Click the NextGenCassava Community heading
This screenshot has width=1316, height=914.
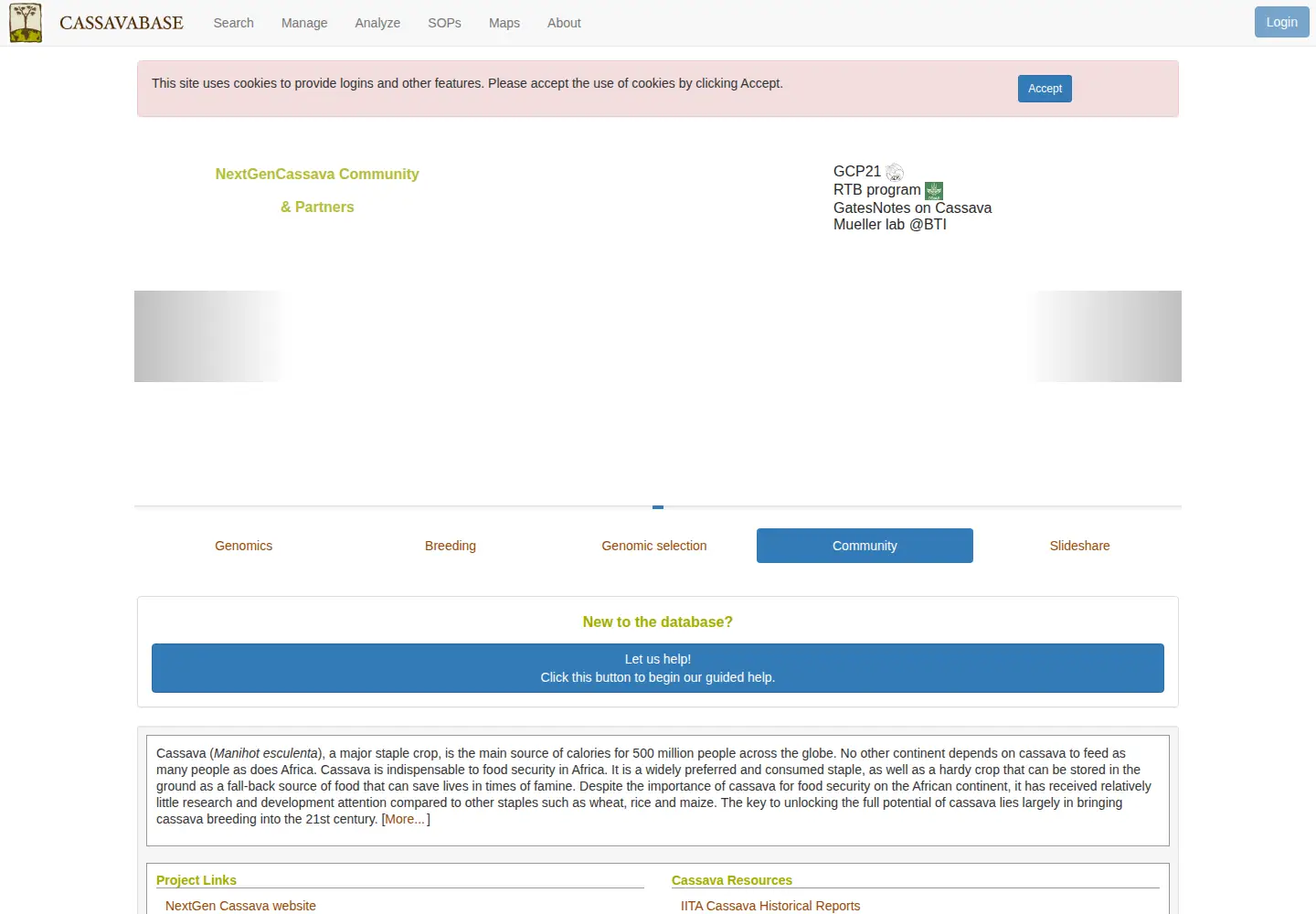(x=317, y=175)
